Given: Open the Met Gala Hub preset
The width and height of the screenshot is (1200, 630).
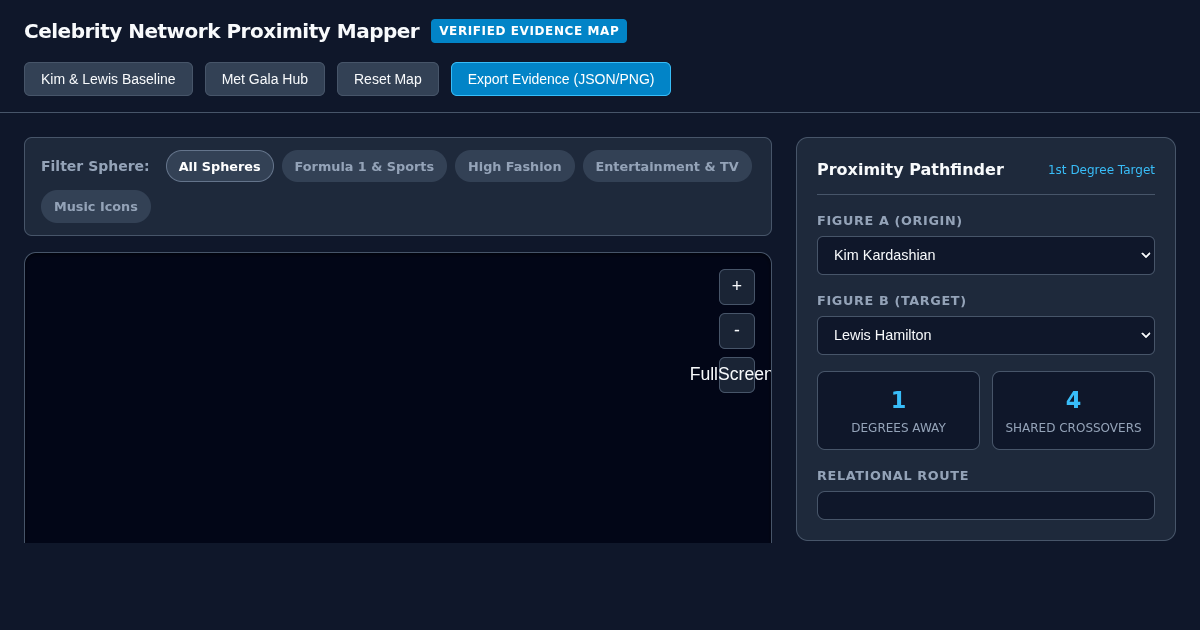Looking at the screenshot, I should click(265, 79).
